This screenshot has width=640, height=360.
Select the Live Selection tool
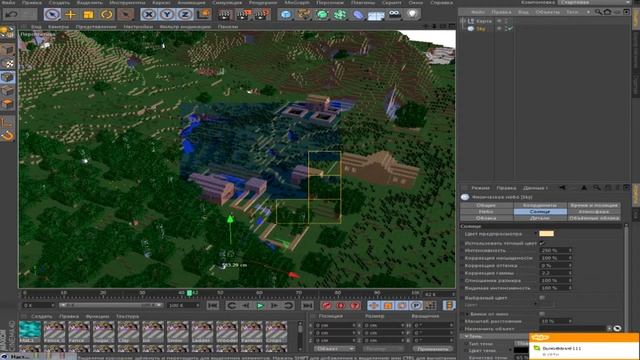[x=52, y=14]
